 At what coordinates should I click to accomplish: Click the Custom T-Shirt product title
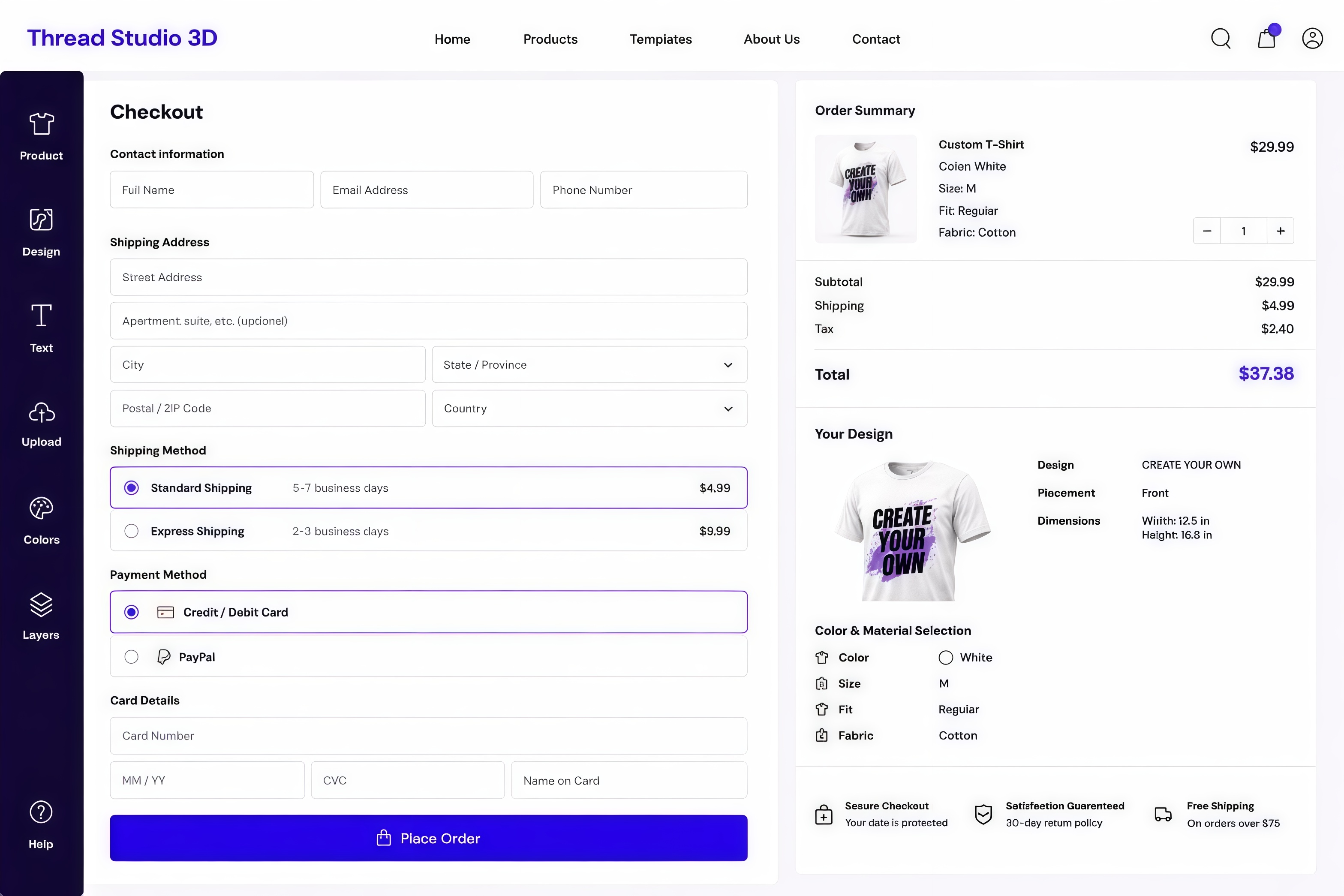(x=981, y=144)
